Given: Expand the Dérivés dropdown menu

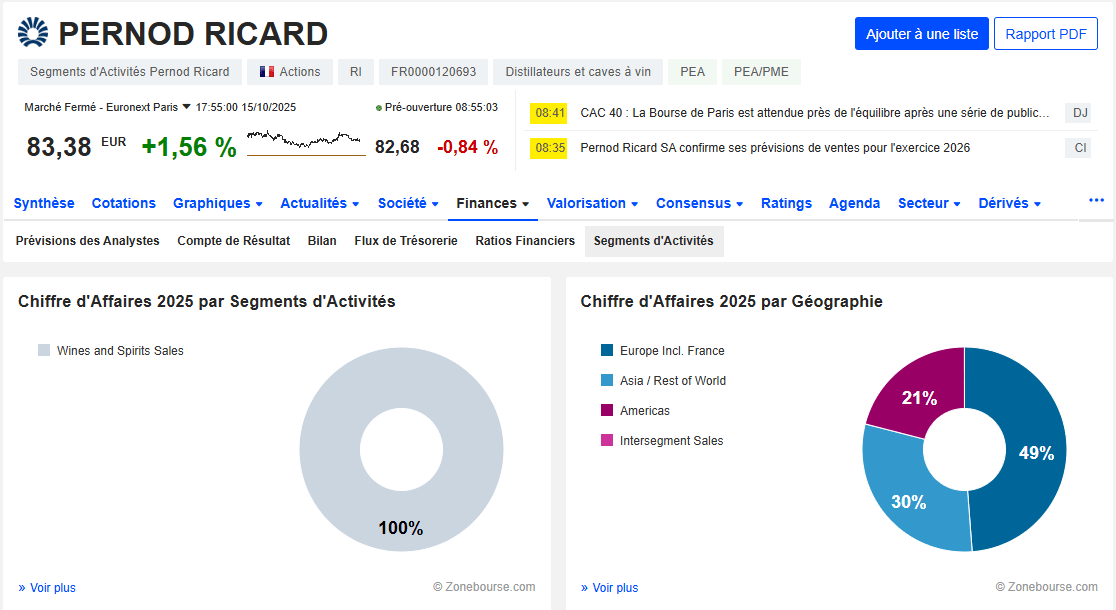Looking at the screenshot, I should pyautogui.click(x=1009, y=204).
